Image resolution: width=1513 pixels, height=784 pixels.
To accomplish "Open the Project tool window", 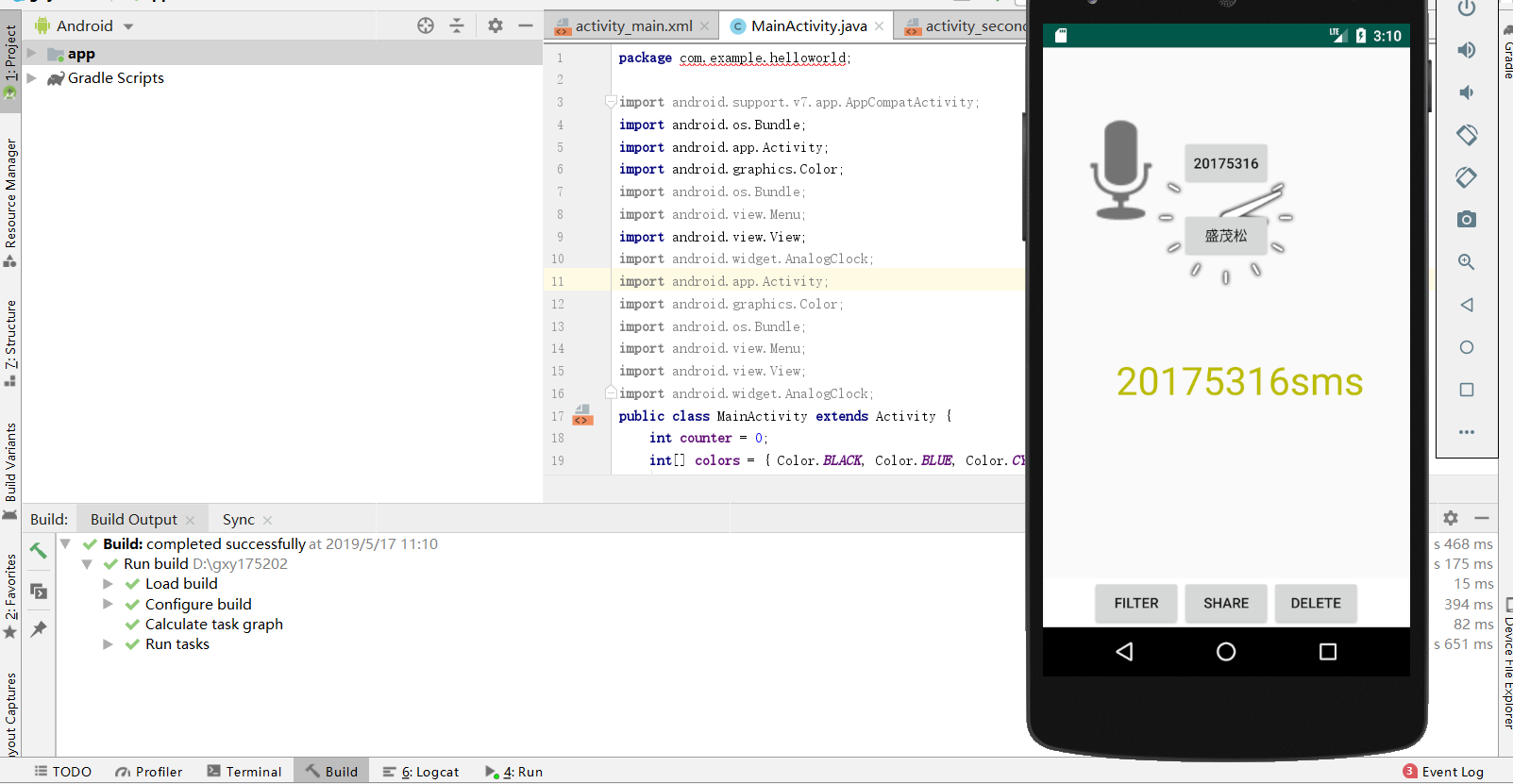I will 10,61.
